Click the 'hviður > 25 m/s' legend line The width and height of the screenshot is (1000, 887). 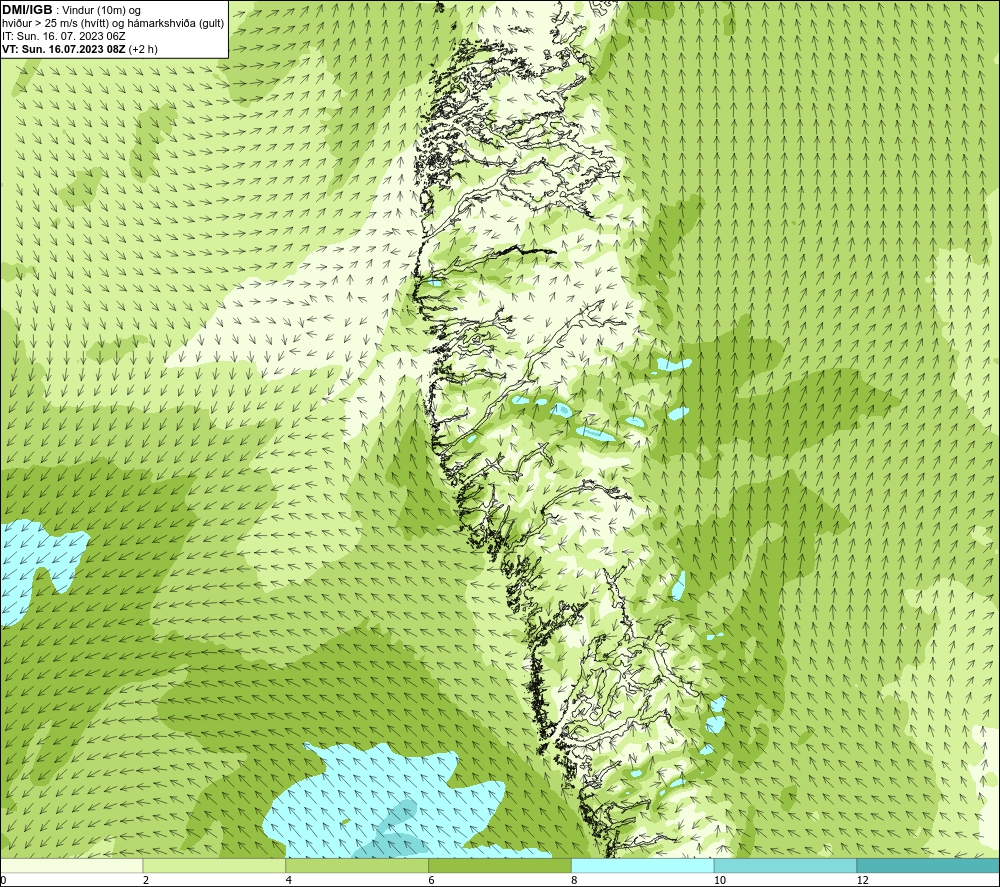click(113, 24)
